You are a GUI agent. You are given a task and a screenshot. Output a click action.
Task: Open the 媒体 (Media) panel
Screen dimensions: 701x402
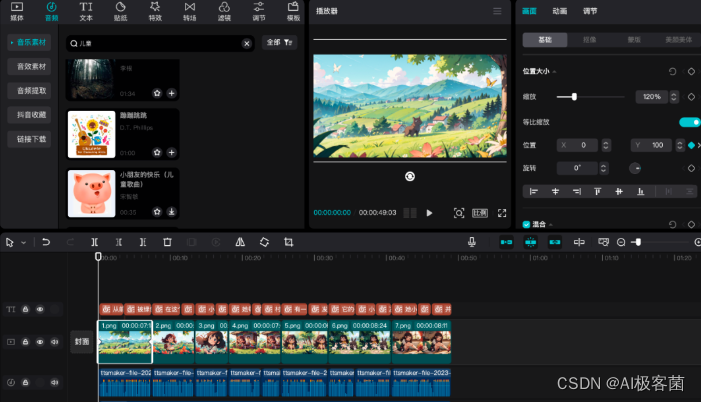17,12
